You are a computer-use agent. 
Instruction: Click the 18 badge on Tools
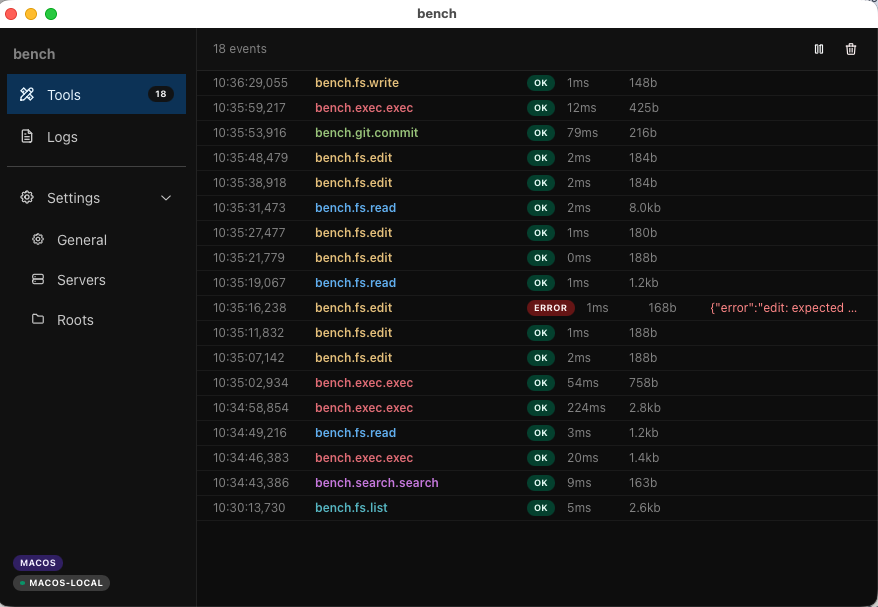[161, 94]
